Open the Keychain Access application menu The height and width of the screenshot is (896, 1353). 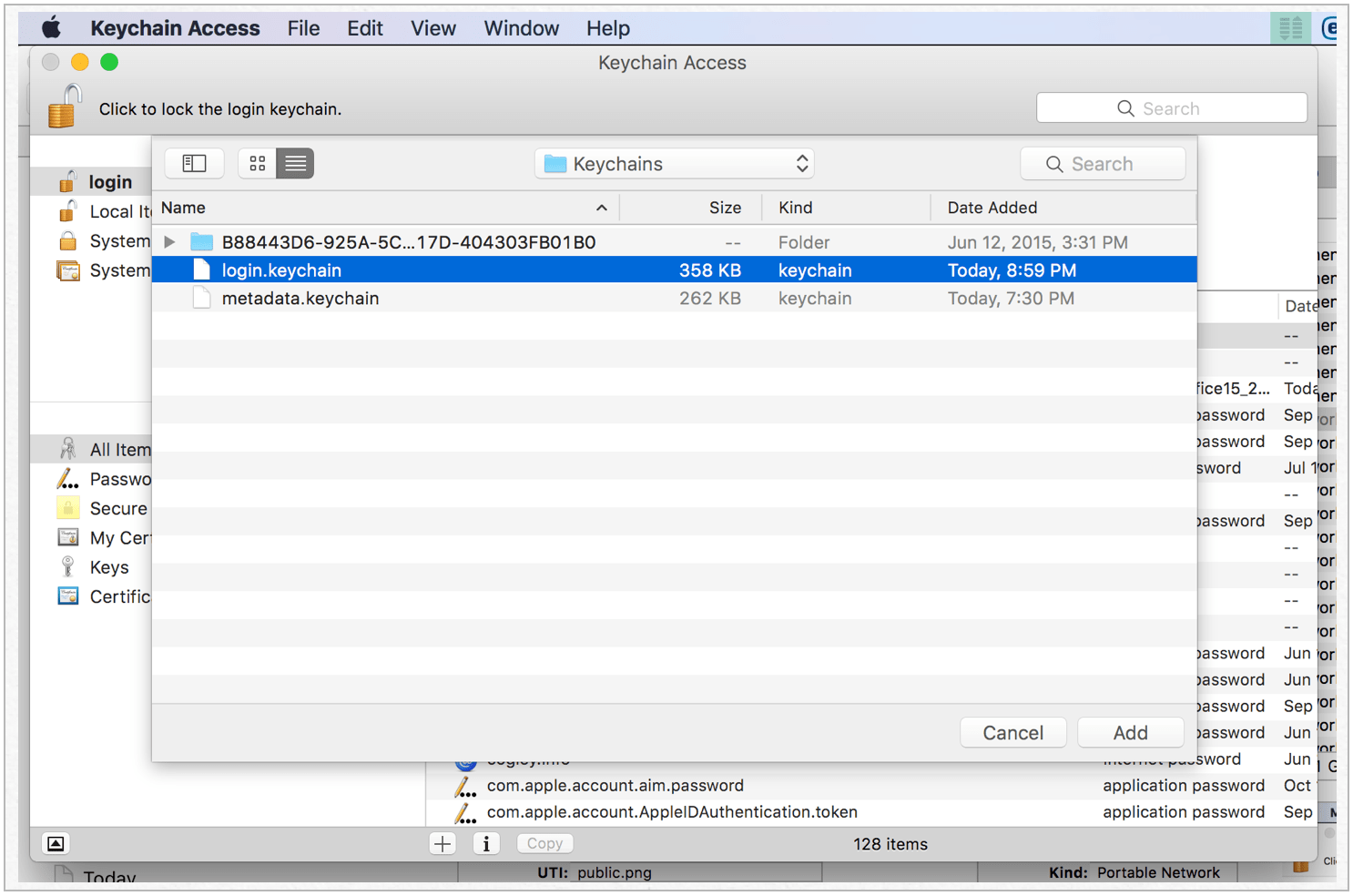(x=175, y=28)
